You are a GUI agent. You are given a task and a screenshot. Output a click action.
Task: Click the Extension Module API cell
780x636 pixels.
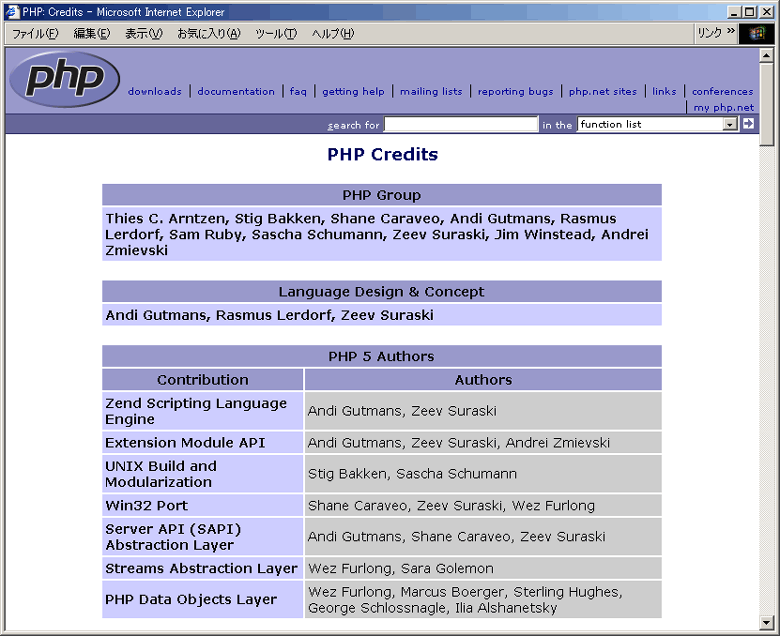pyautogui.click(x=202, y=443)
